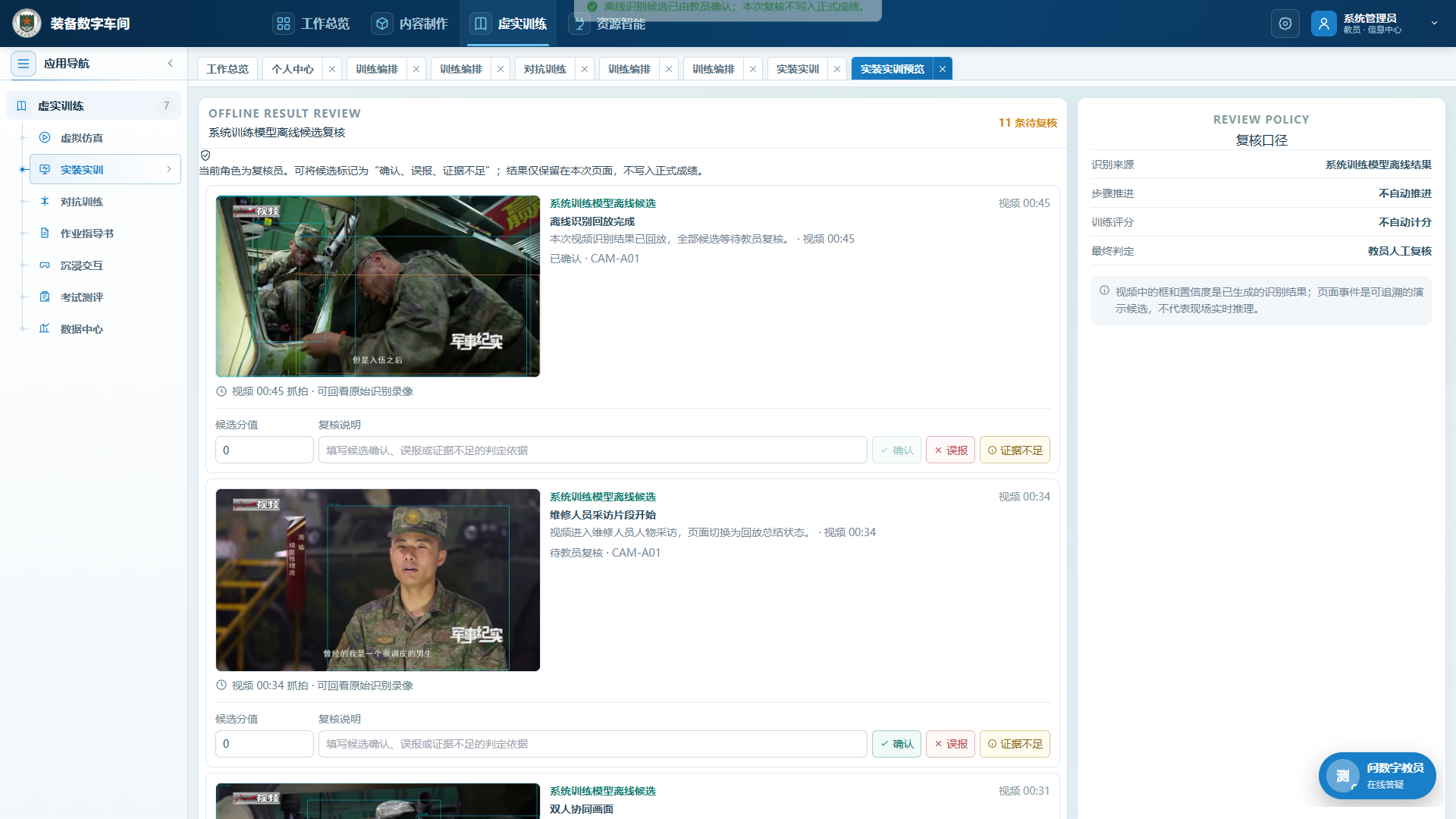Switch to the 实装实训 page tab
The width and height of the screenshot is (1456, 819).
798,69
